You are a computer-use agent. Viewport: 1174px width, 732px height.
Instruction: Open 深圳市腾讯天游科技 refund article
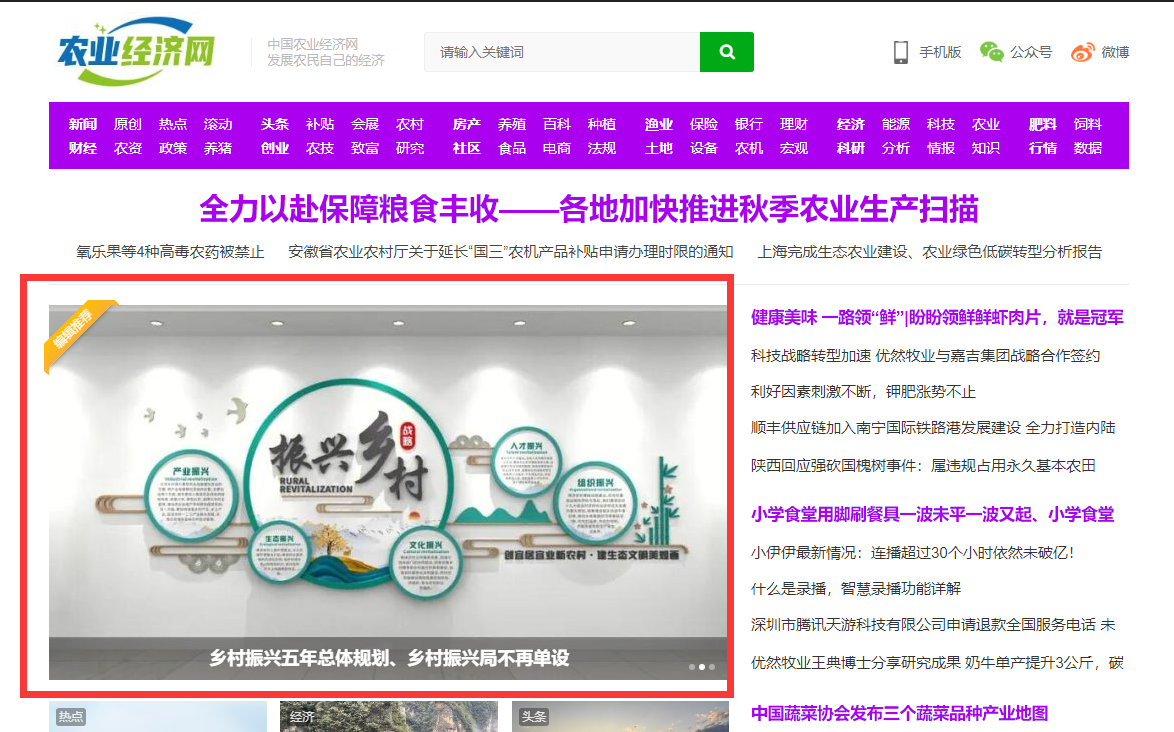coord(933,624)
